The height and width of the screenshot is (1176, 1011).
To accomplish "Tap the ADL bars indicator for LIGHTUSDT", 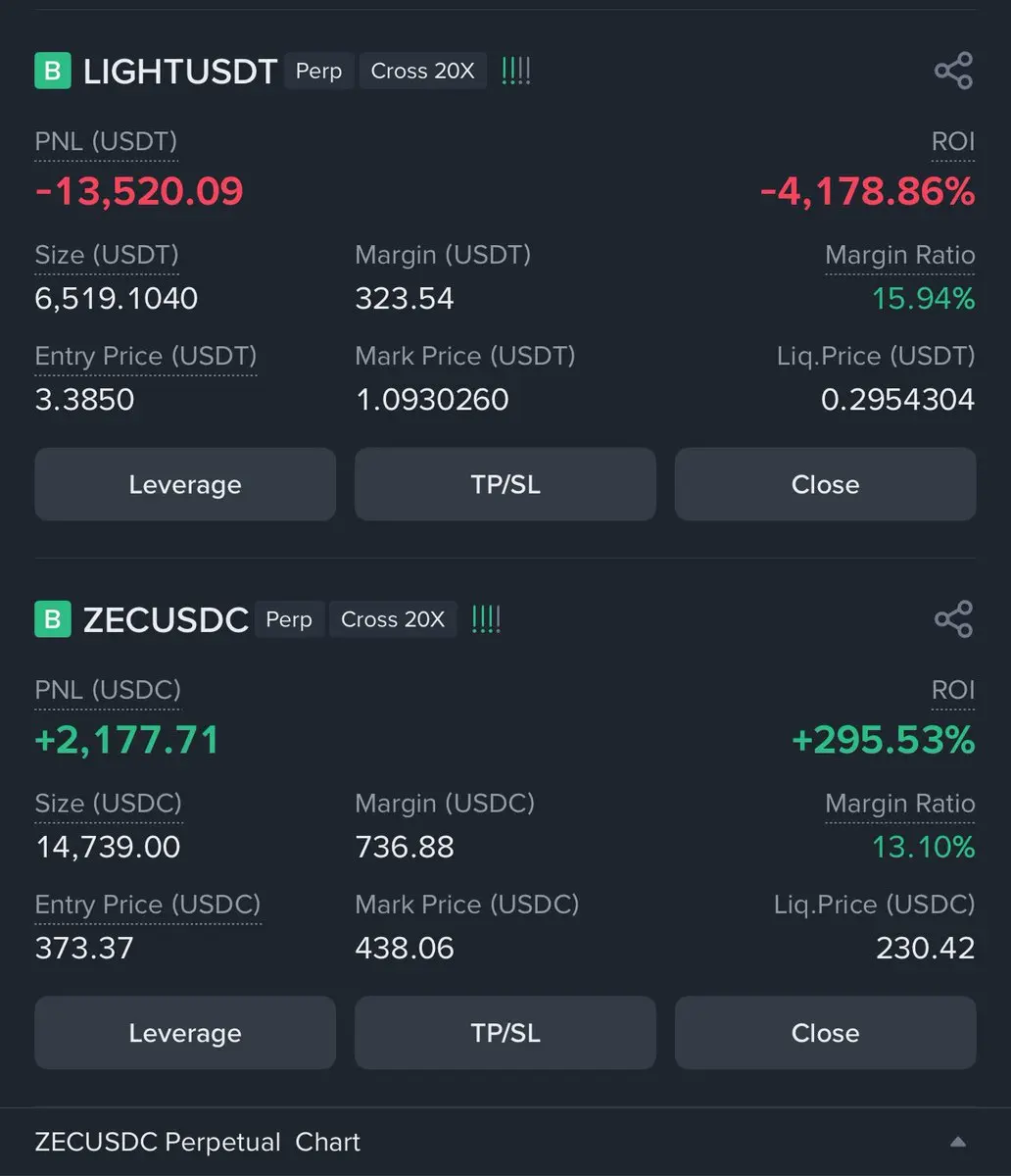I will coord(516,71).
